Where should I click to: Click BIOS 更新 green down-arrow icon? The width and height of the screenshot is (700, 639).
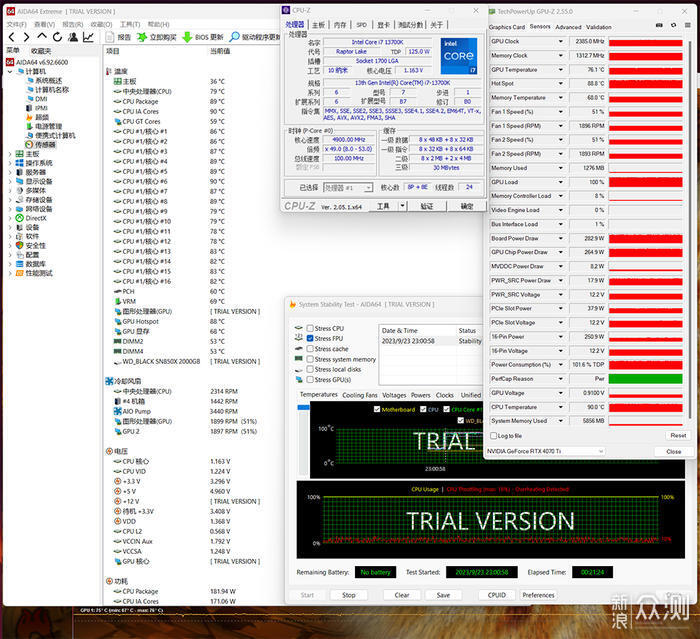tap(188, 37)
